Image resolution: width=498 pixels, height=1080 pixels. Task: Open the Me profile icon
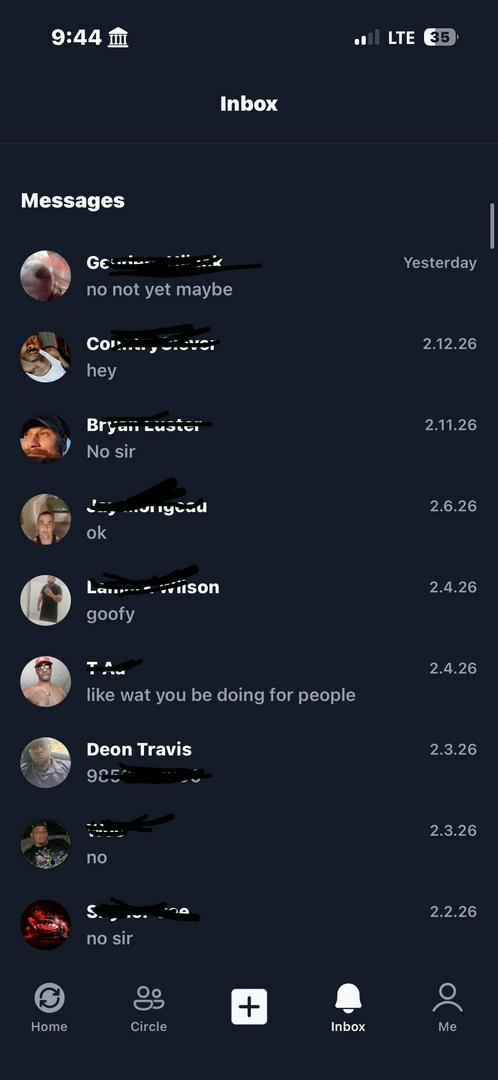pyautogui.click(x=447, y=998)
